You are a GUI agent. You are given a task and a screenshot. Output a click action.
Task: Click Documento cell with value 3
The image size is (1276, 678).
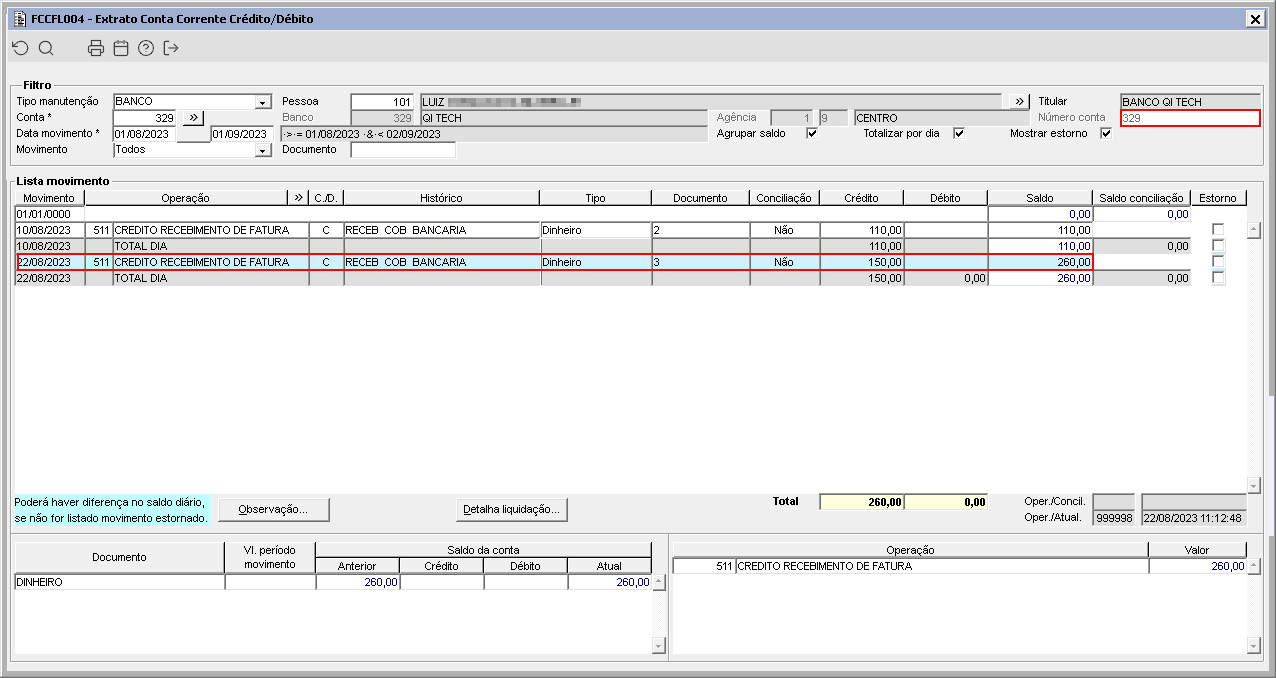coord(700,262)
